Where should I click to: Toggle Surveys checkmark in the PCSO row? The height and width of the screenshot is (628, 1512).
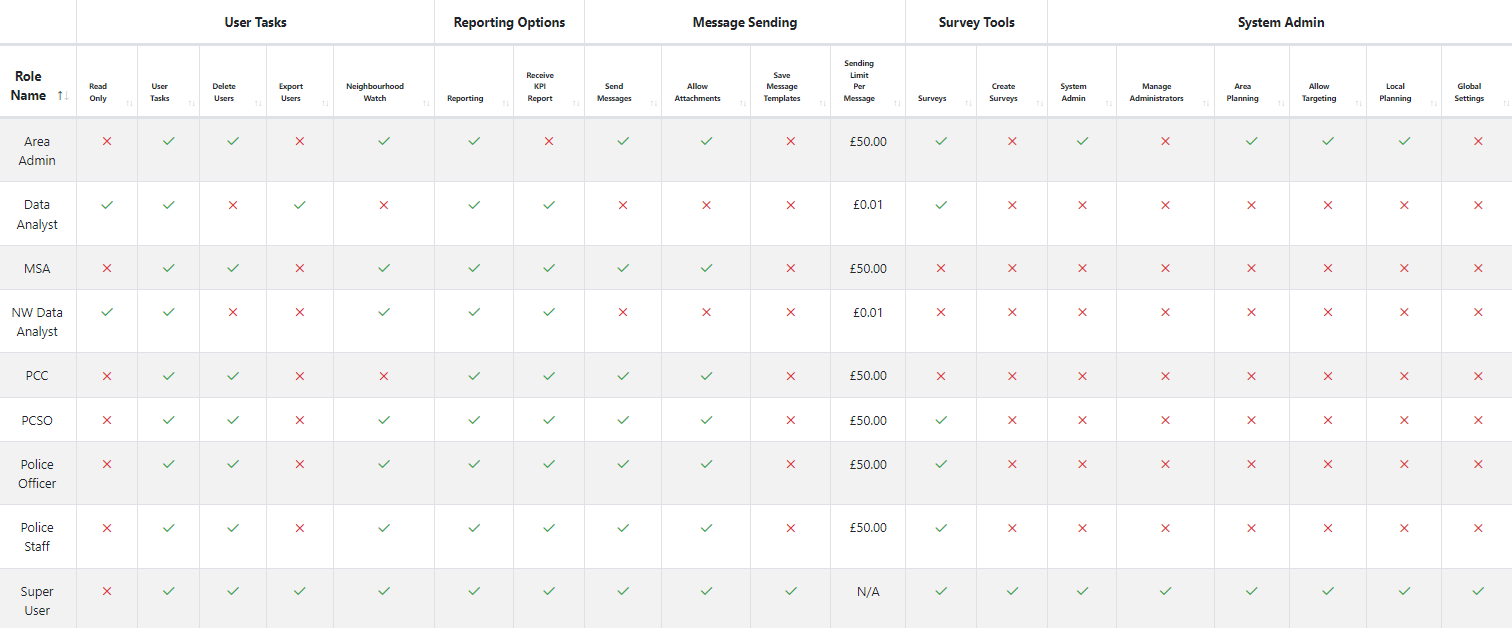pyautogui.click(x=941, y=420)
